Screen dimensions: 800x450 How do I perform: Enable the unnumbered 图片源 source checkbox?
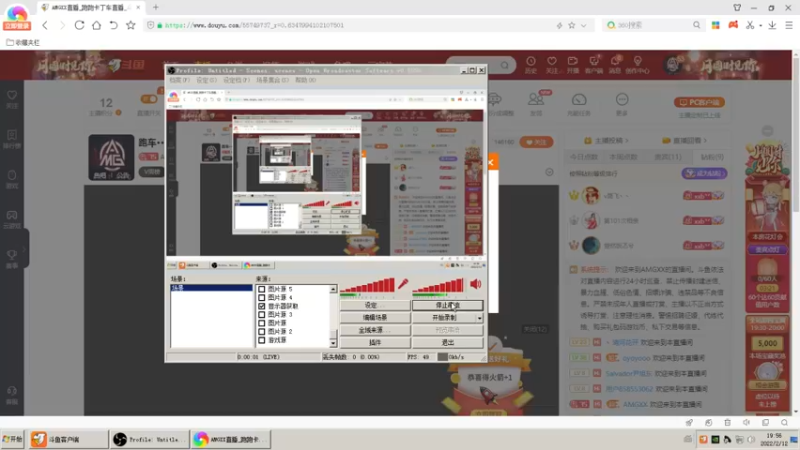[262, 323]
